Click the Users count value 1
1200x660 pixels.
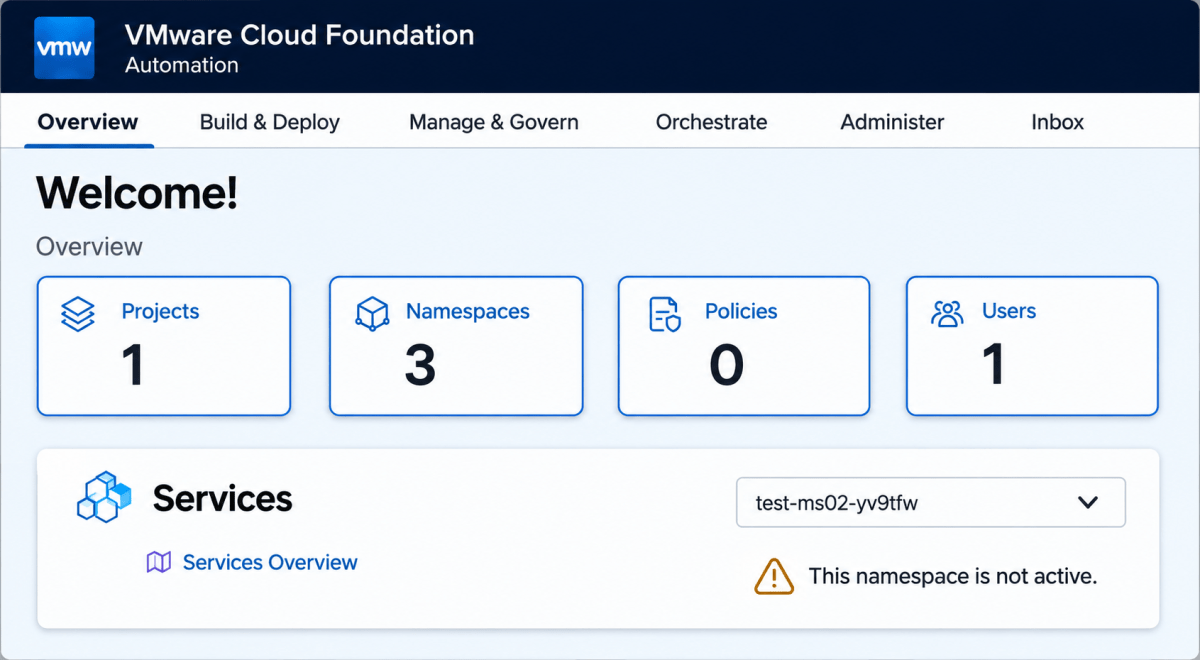click(993, 365)
